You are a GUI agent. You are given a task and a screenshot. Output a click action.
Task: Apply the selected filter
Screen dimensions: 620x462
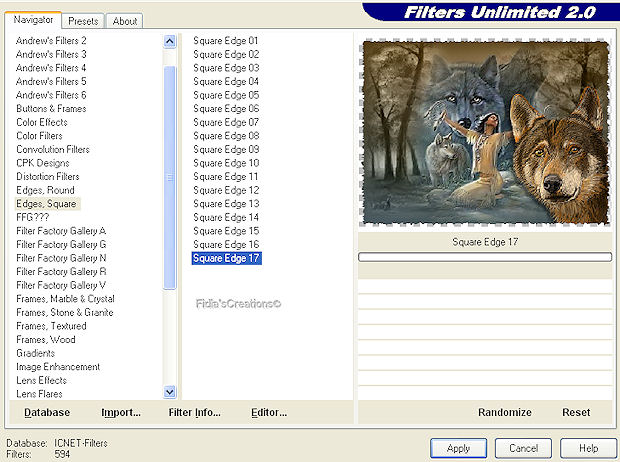click(458, 448)
